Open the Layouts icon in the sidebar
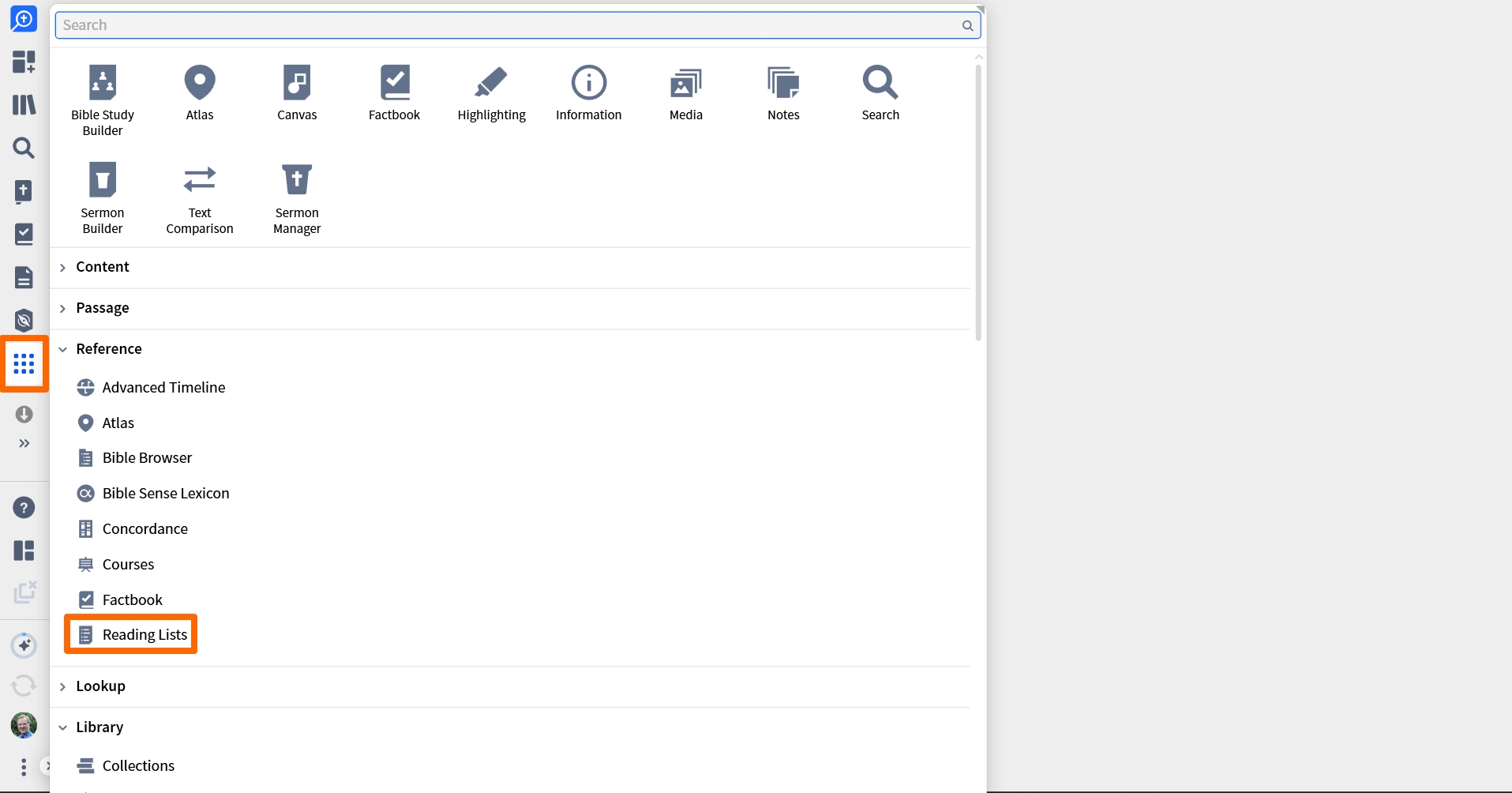 click(24, 551)
